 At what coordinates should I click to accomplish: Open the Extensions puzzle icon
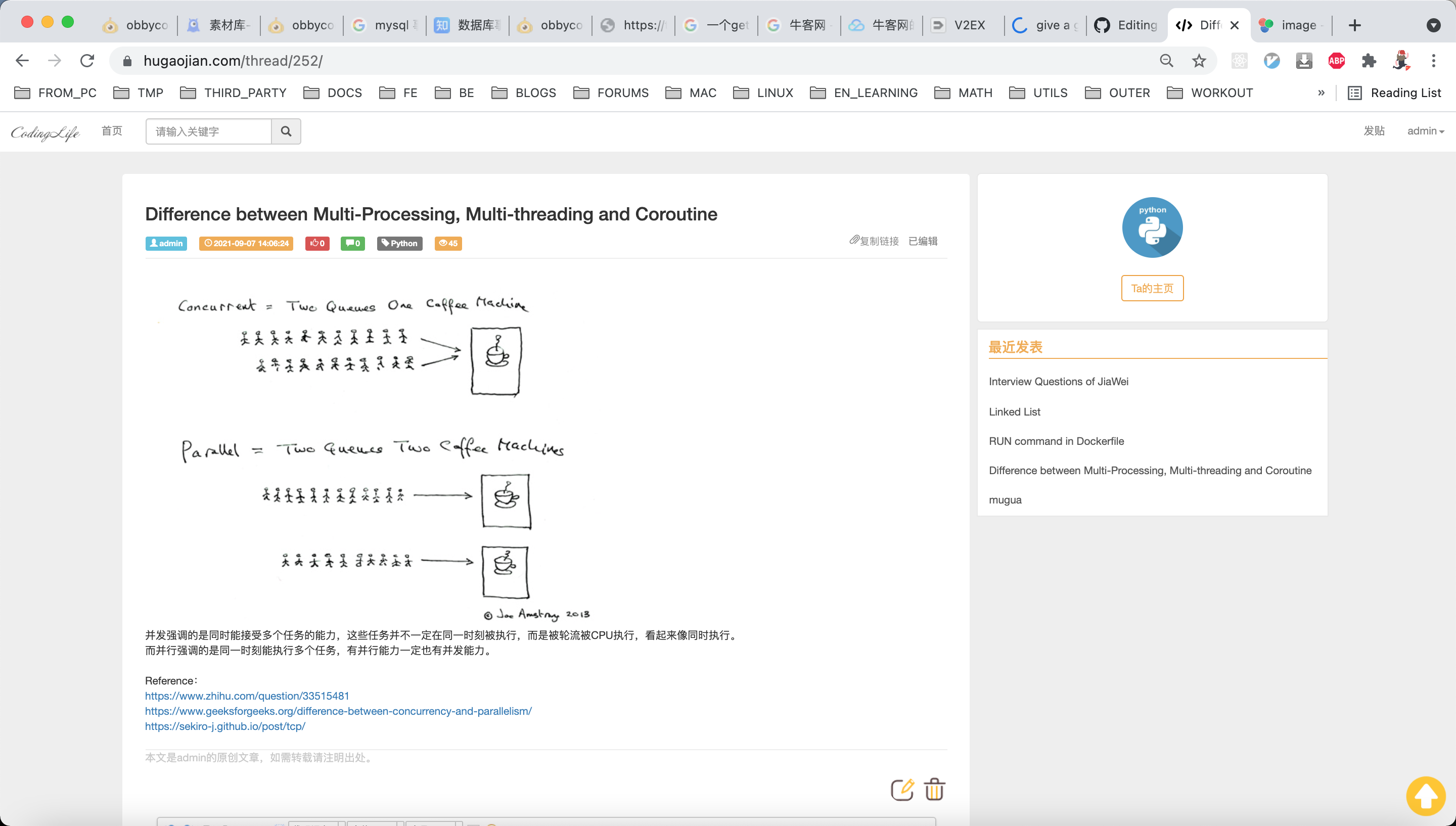point(1368,61)
